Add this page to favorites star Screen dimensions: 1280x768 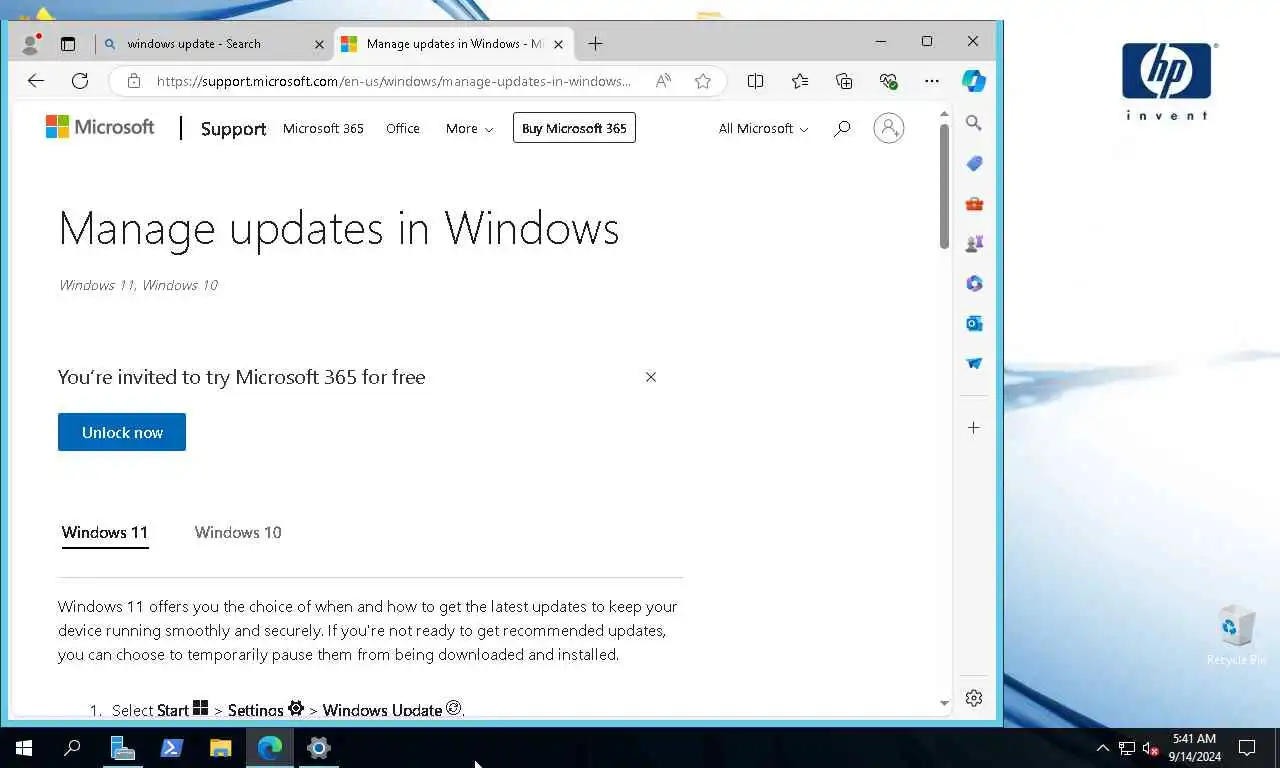point(703,81)
